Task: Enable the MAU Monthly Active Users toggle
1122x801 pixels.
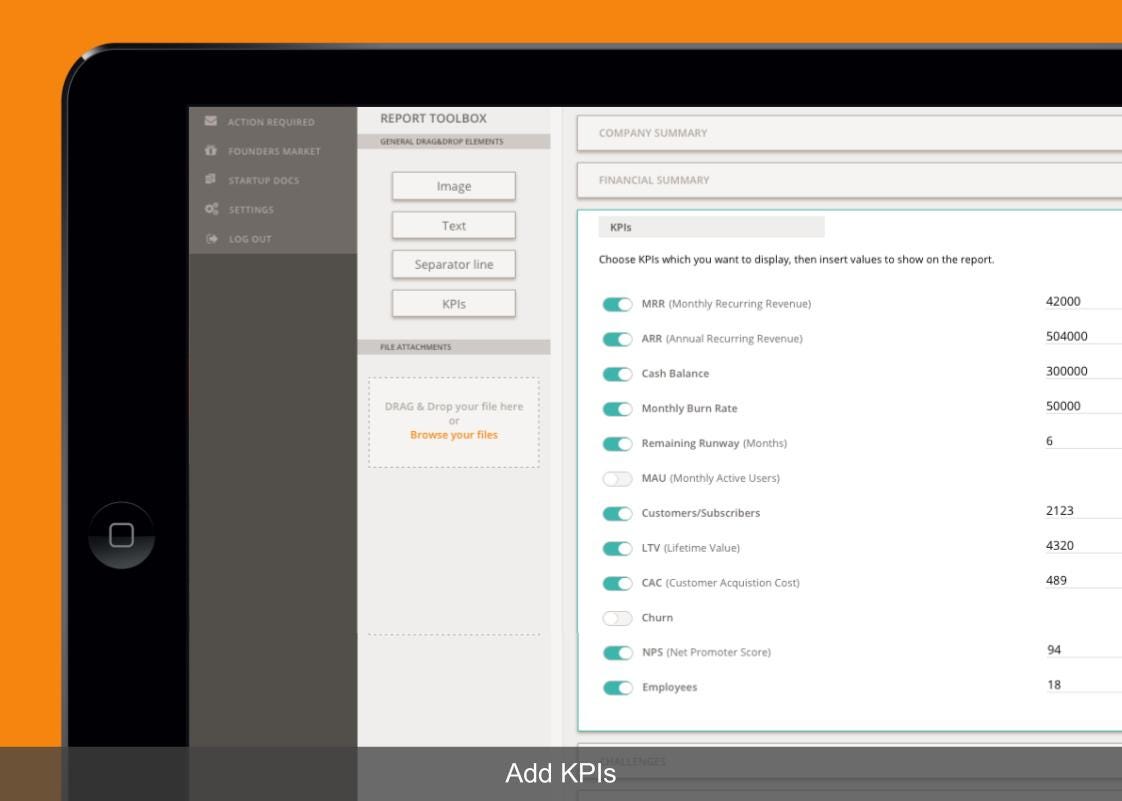Action: (x=618, y=478)
